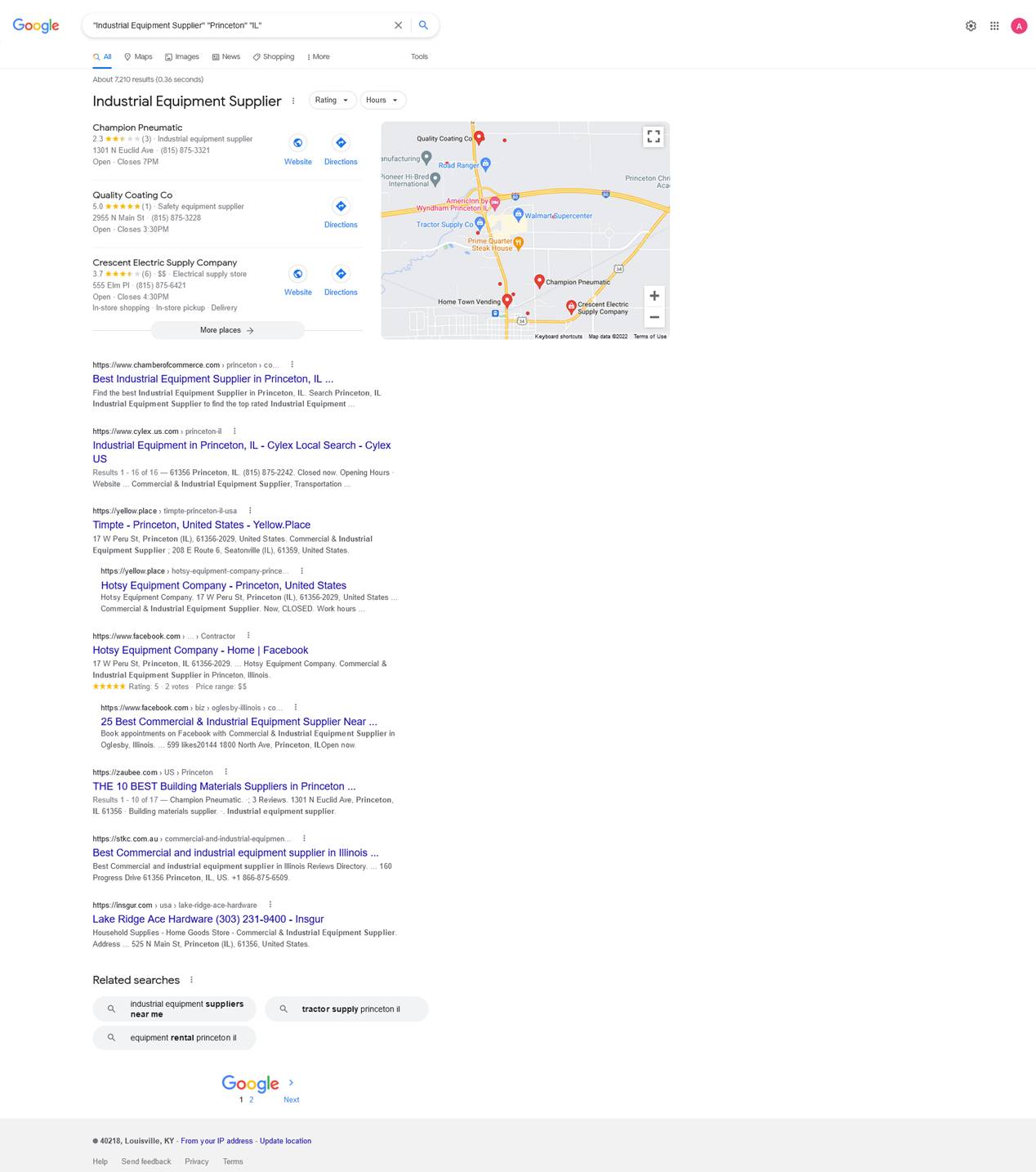Viewport: 1036px width, 1172px height.
Task: Switch to the News tab
Action: pyautogui.click(x=226, y=57)
